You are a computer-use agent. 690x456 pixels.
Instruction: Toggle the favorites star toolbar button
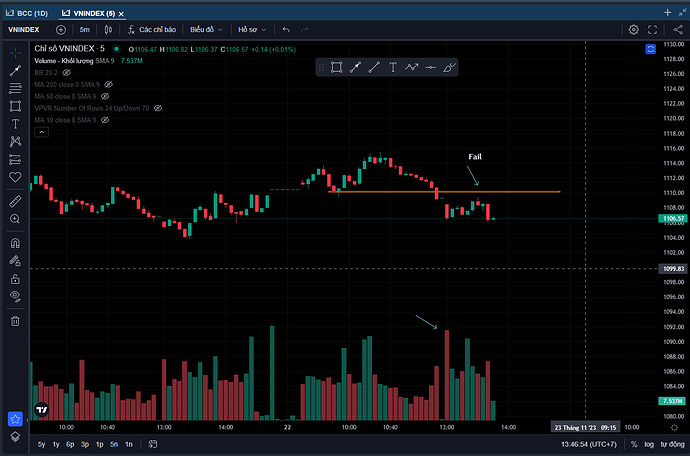tap(15, 419)
